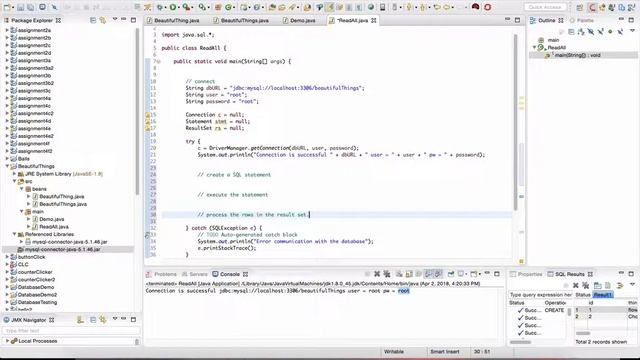Collapse the src folder
640x360 pixels.
pyautogui.click(x=14, y=181)
